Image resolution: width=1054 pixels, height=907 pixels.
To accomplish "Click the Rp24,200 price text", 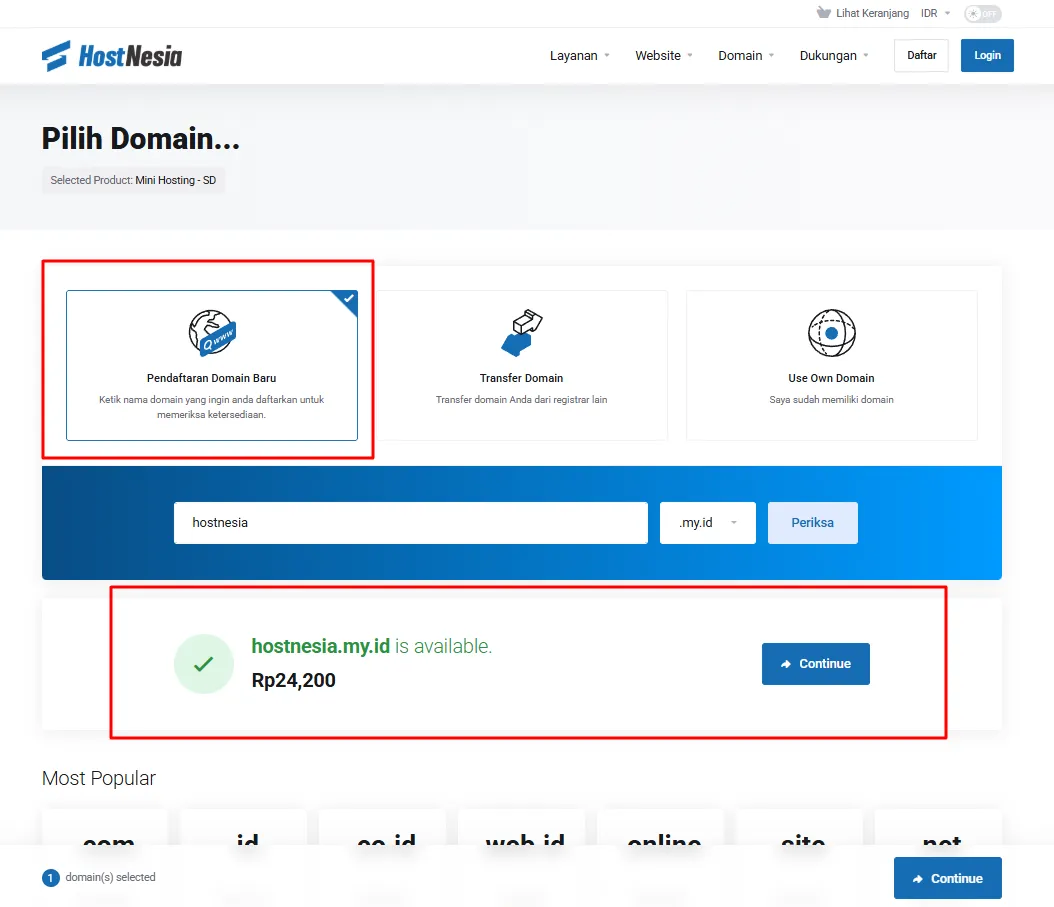I will tap(293, 680).
